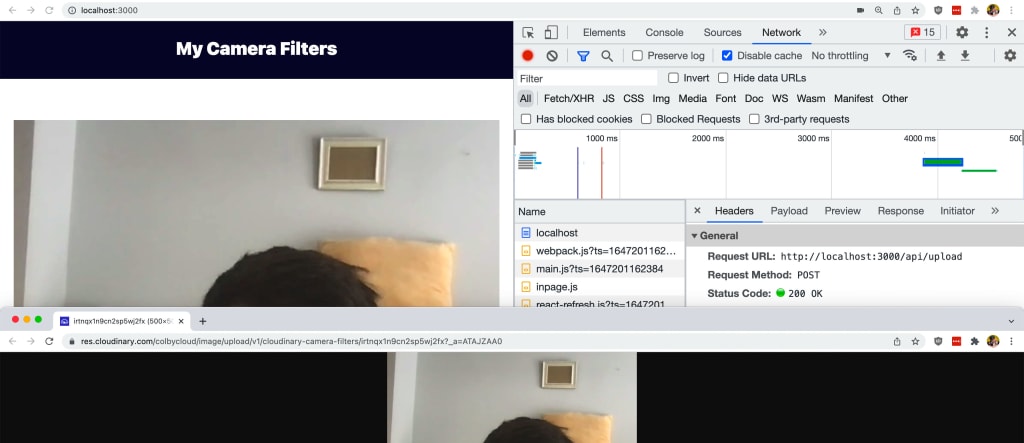Image resolution: width=1024 pixels, height=443 pixels.
Task: Open the Preview tab
Action: pos(842,210)
